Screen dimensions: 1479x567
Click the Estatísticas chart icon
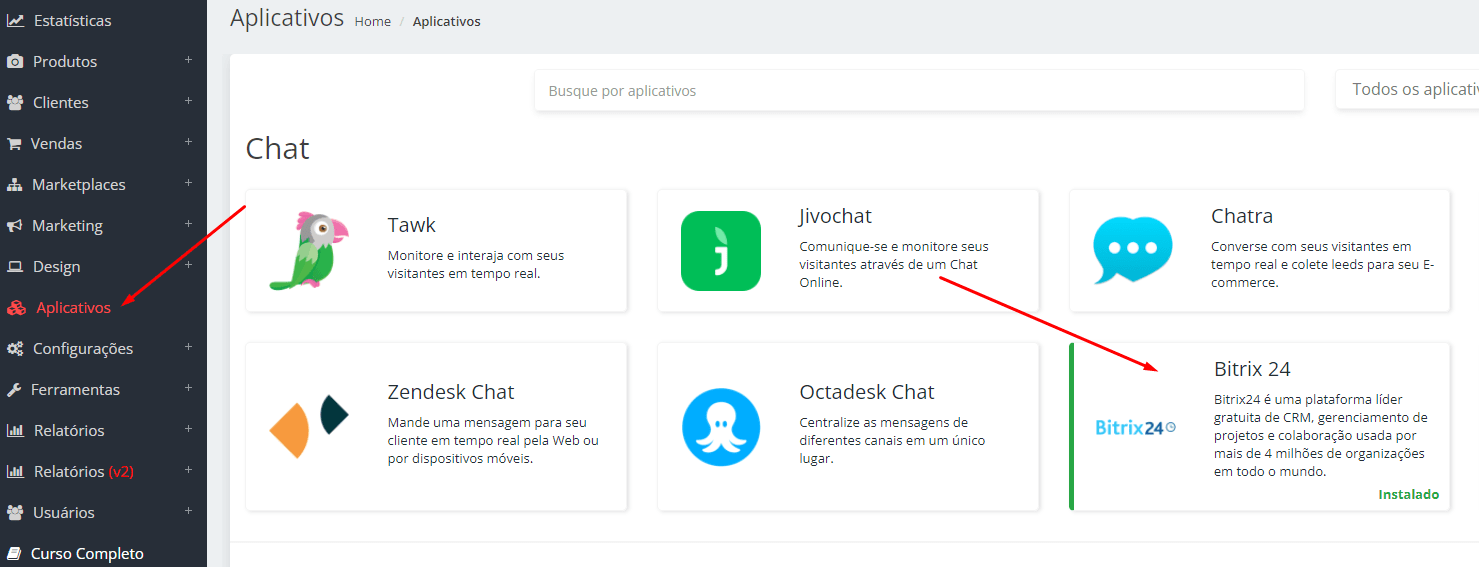coord(15,20)
